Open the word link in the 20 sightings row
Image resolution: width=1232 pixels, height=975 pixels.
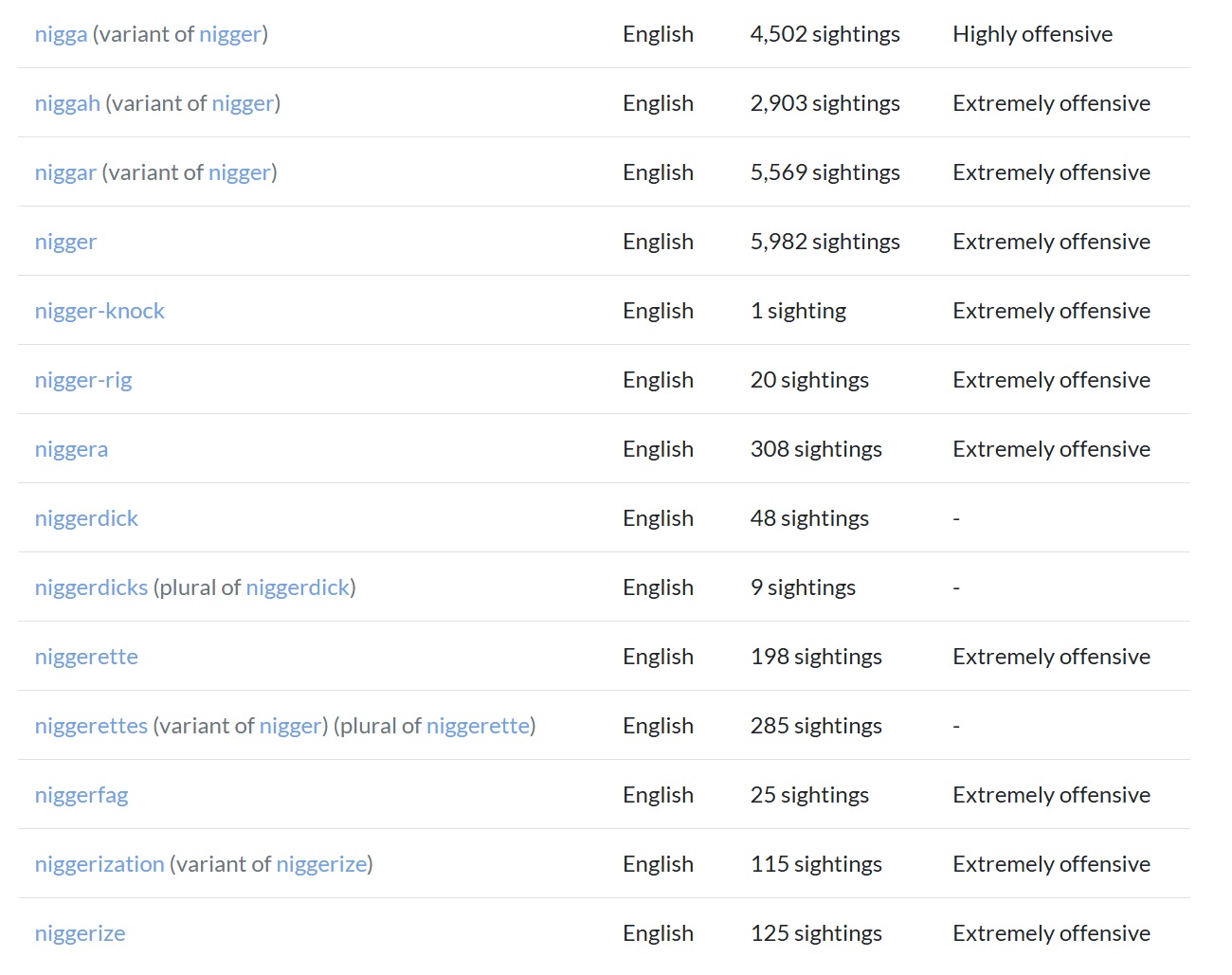pyautogui.click(x=83, y=381)
